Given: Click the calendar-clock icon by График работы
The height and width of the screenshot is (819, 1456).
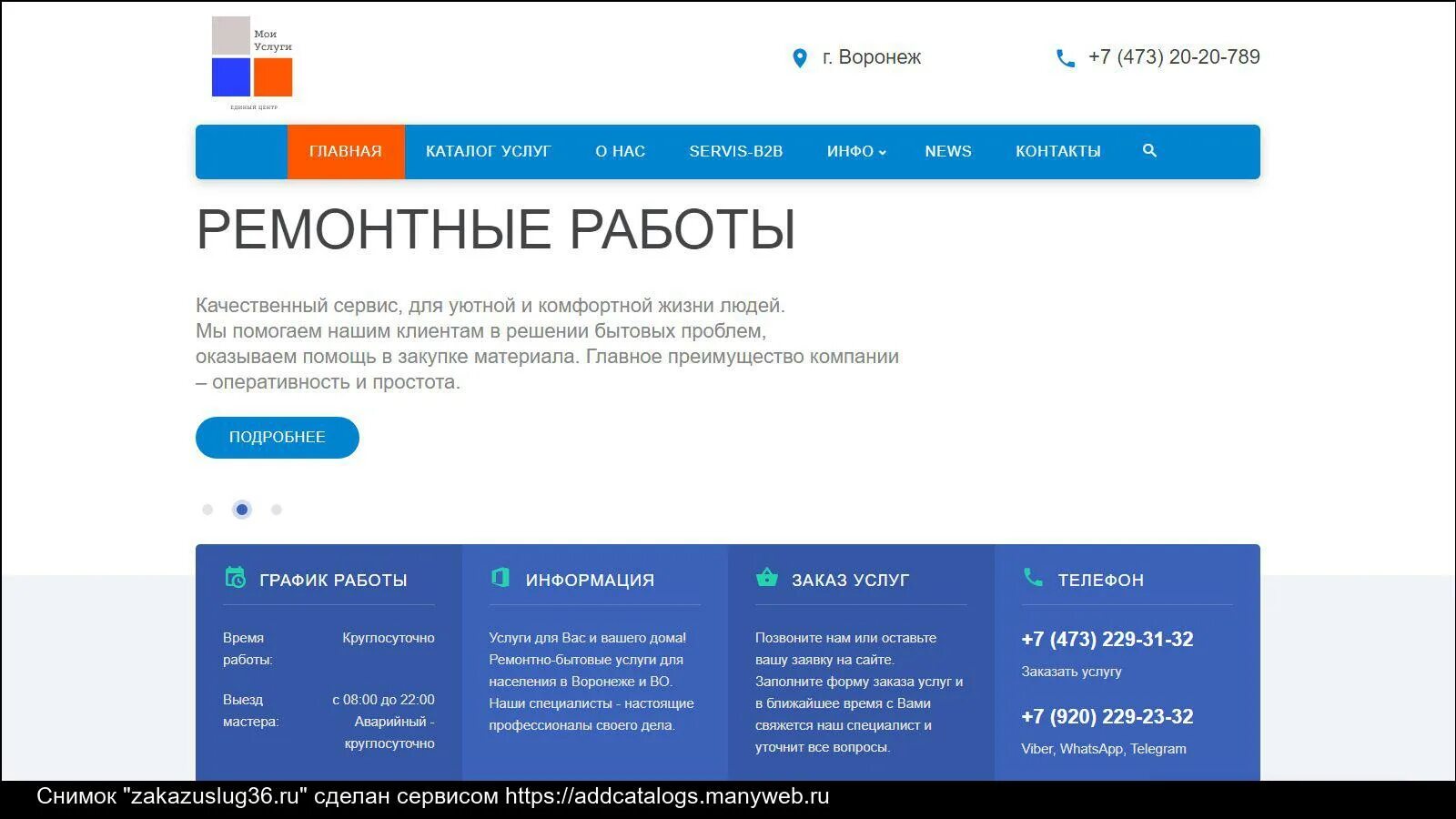Looking at the screenshot, I should (236, 578).
